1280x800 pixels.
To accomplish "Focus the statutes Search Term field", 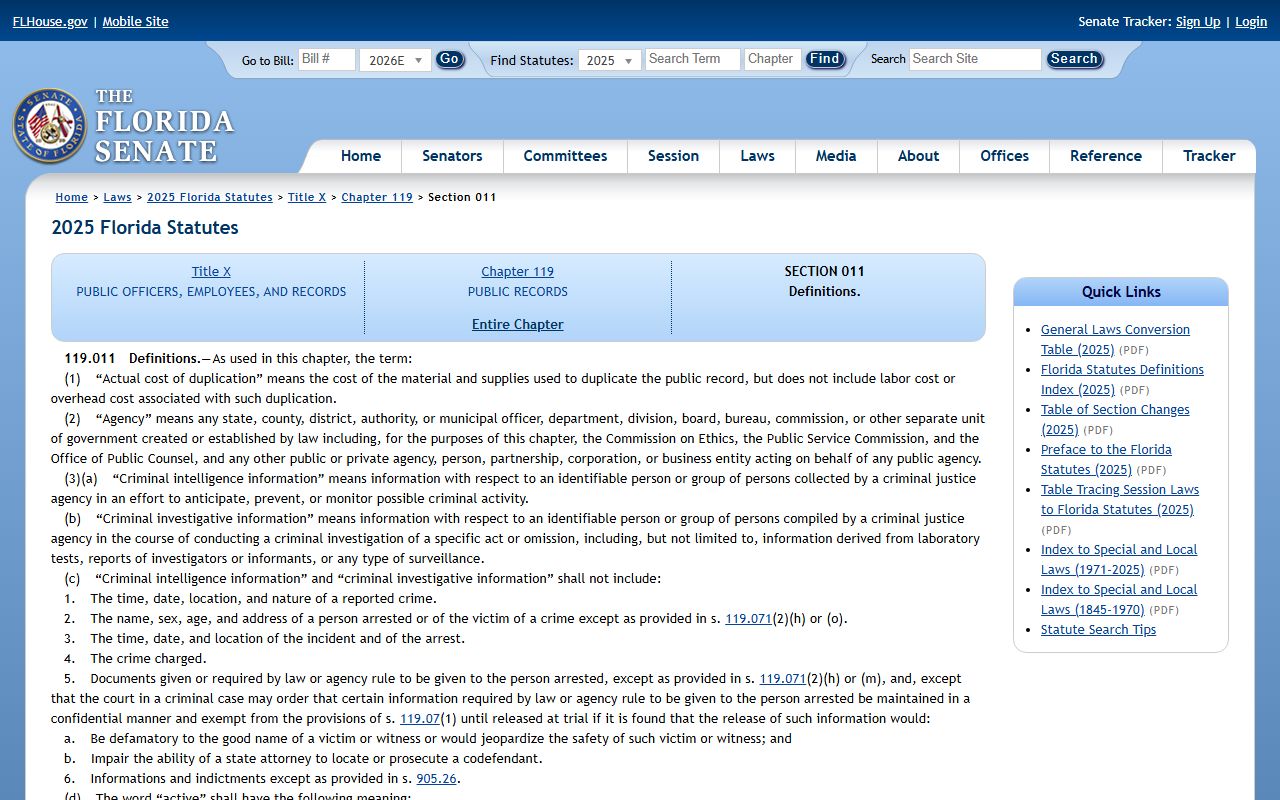I will tap(692, 59).
